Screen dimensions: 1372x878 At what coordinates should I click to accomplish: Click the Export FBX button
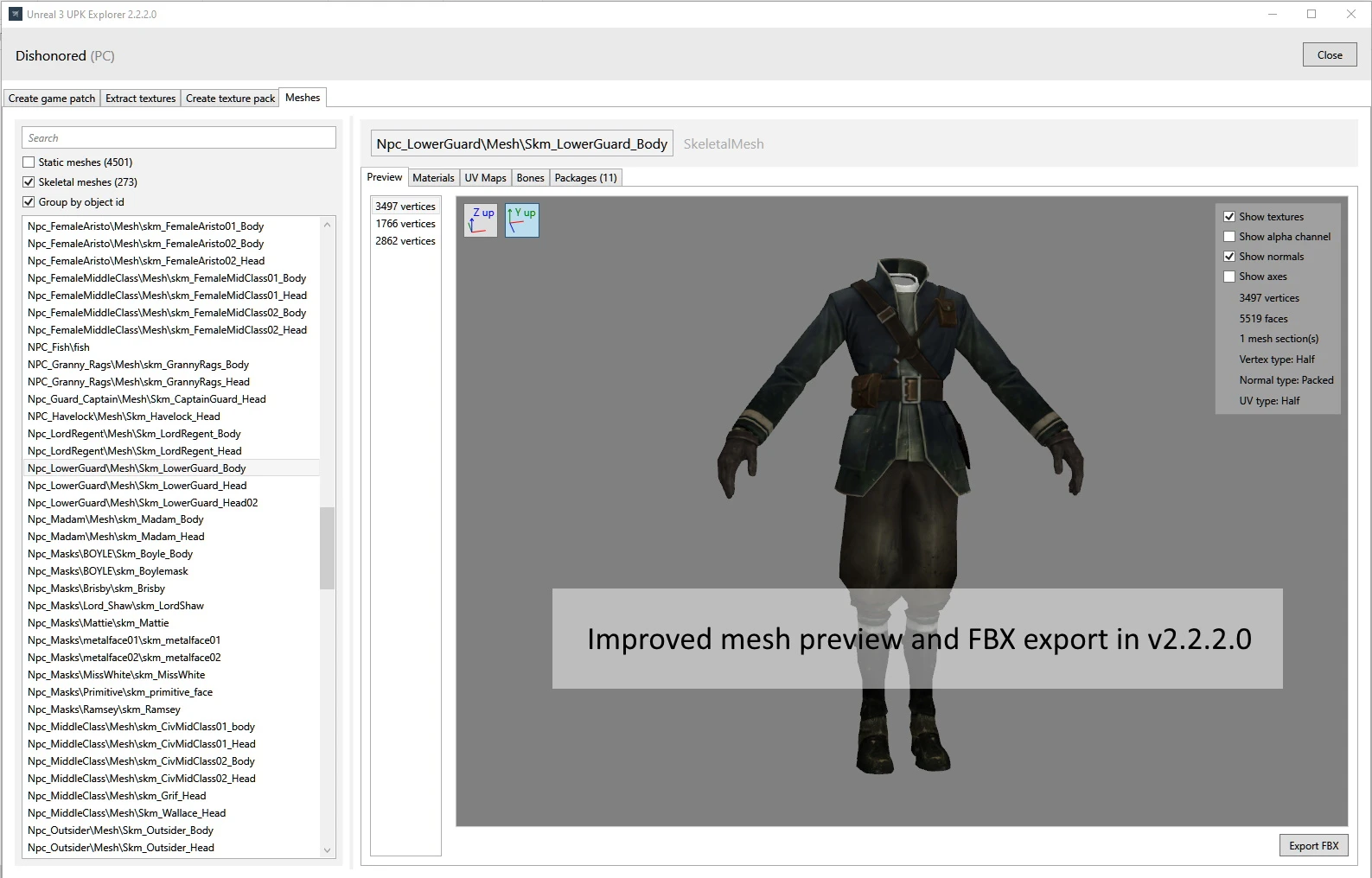coord(1312,846)
